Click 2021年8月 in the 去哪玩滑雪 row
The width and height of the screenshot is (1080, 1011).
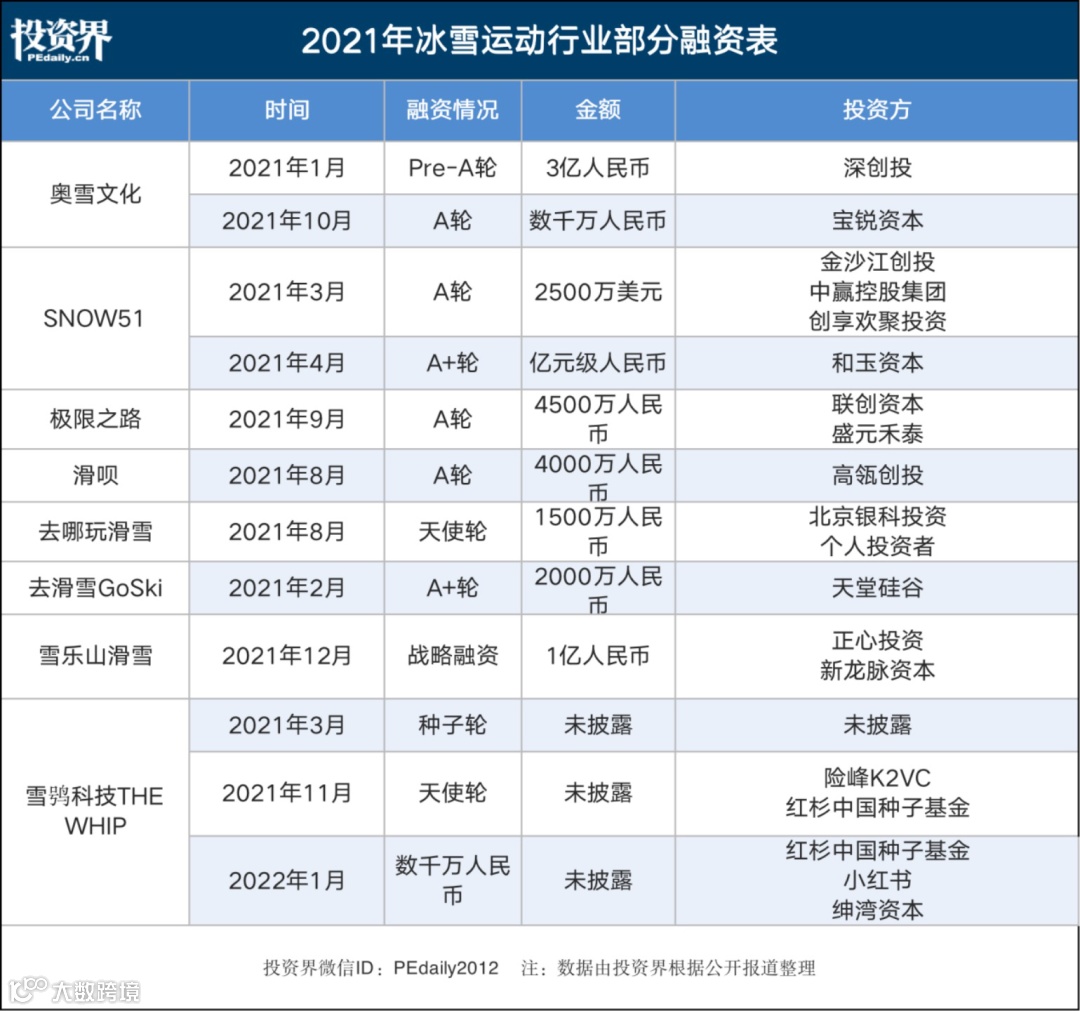point(287,532)
